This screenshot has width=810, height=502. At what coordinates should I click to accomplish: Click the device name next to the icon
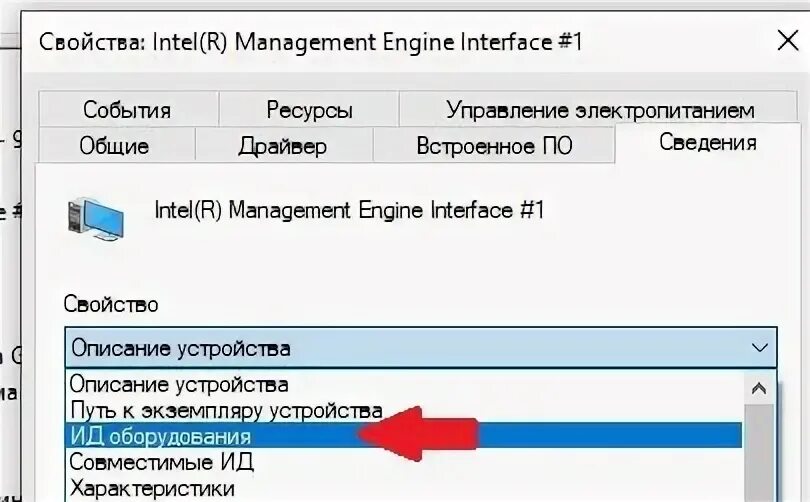[x=349, y=211]
